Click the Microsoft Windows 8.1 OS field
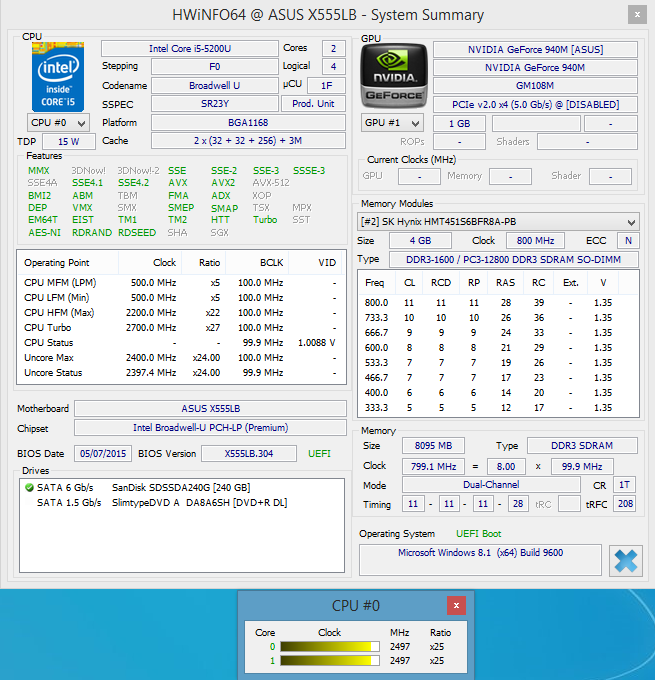The image size is (655, 680). tap(480, 560)
